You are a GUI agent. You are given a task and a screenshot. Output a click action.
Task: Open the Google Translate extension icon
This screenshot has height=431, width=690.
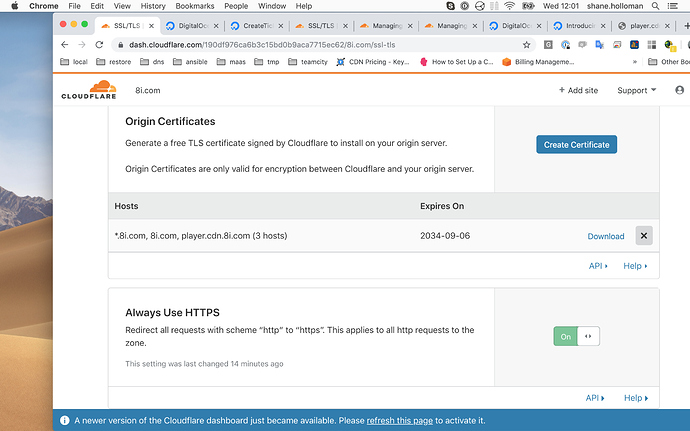click(x=599, y=44)
